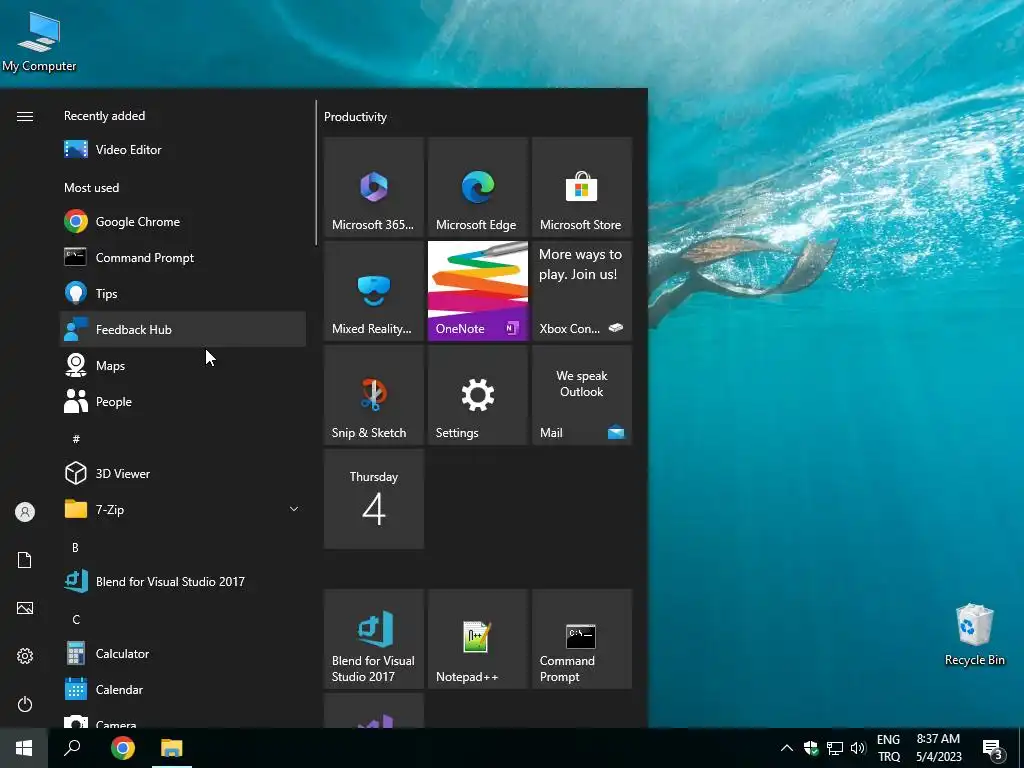Open Blend for Visual Studio 2017 in app list
The image size is (1024, 768).
click(183, 581)
